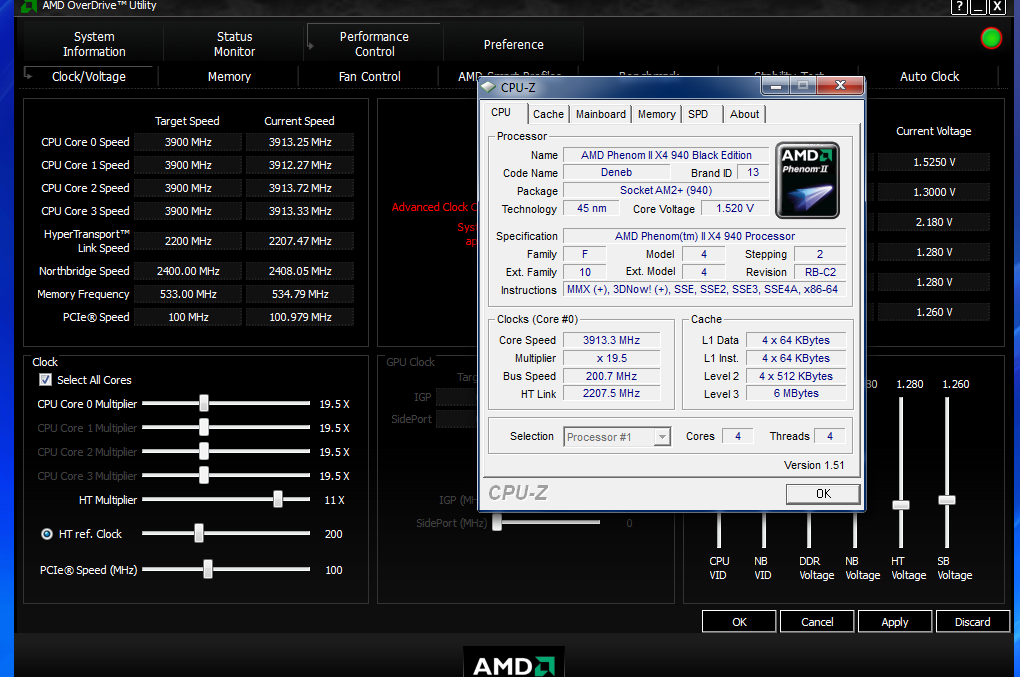Click the Apply button
Image resolution: width=1020 pixels, height=677 pixels.
click(895, 622)
